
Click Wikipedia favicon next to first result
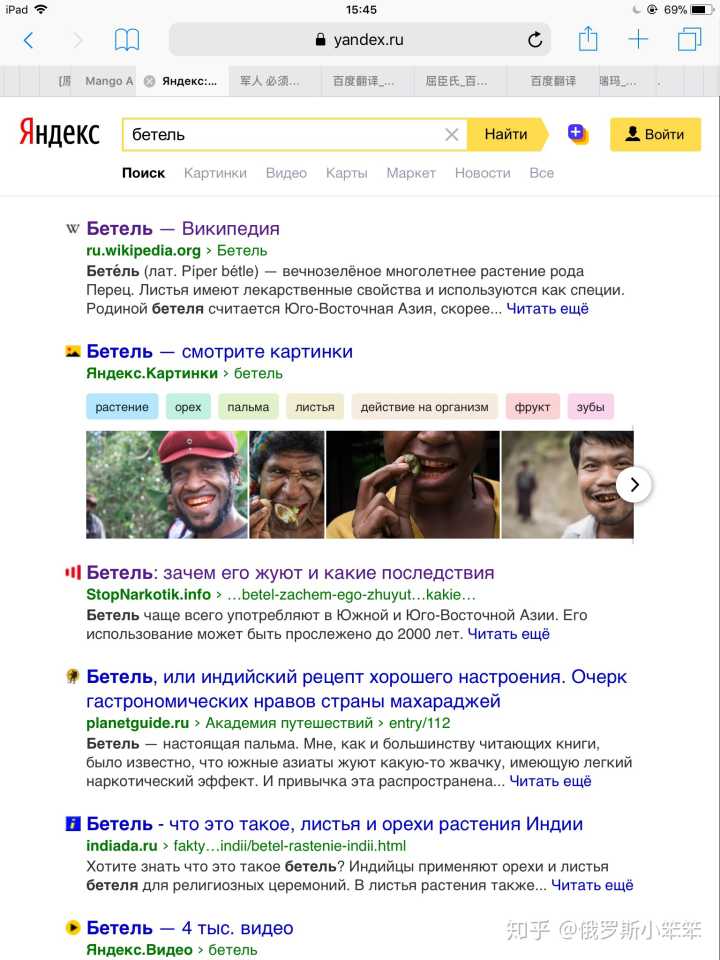[x=72, y=229]
